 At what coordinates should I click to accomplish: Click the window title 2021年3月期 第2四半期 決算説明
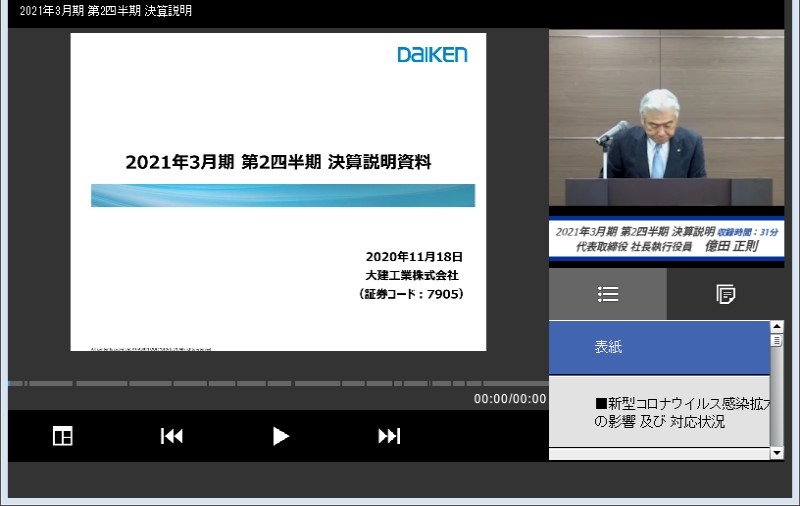pyautogui.click(x=106, y=11)
